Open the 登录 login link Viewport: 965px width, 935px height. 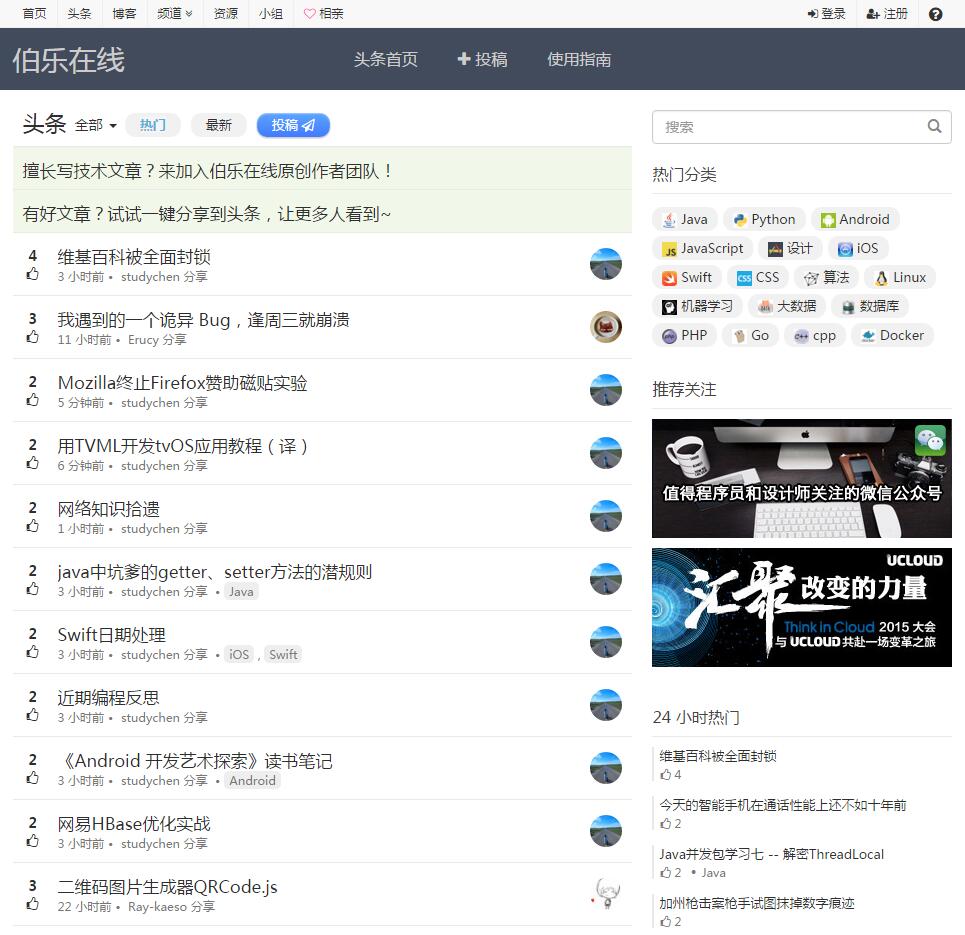coord(826,14)
